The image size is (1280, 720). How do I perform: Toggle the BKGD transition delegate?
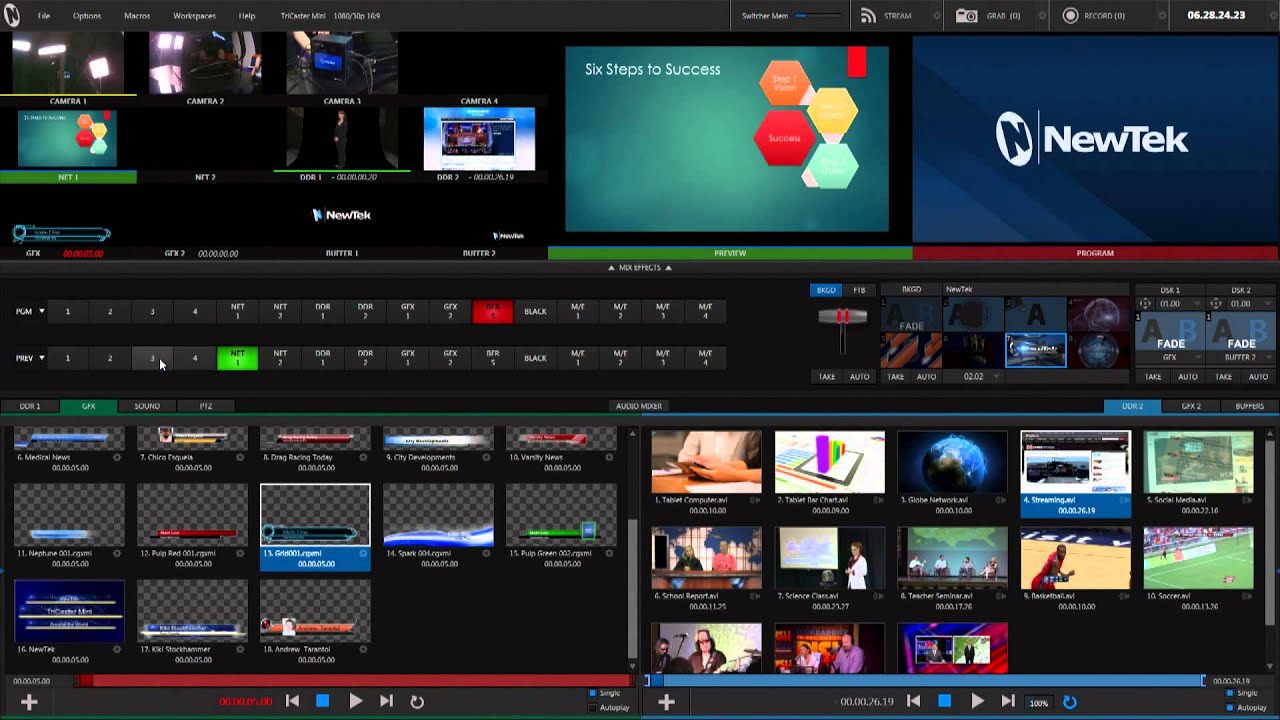(826, 290)
